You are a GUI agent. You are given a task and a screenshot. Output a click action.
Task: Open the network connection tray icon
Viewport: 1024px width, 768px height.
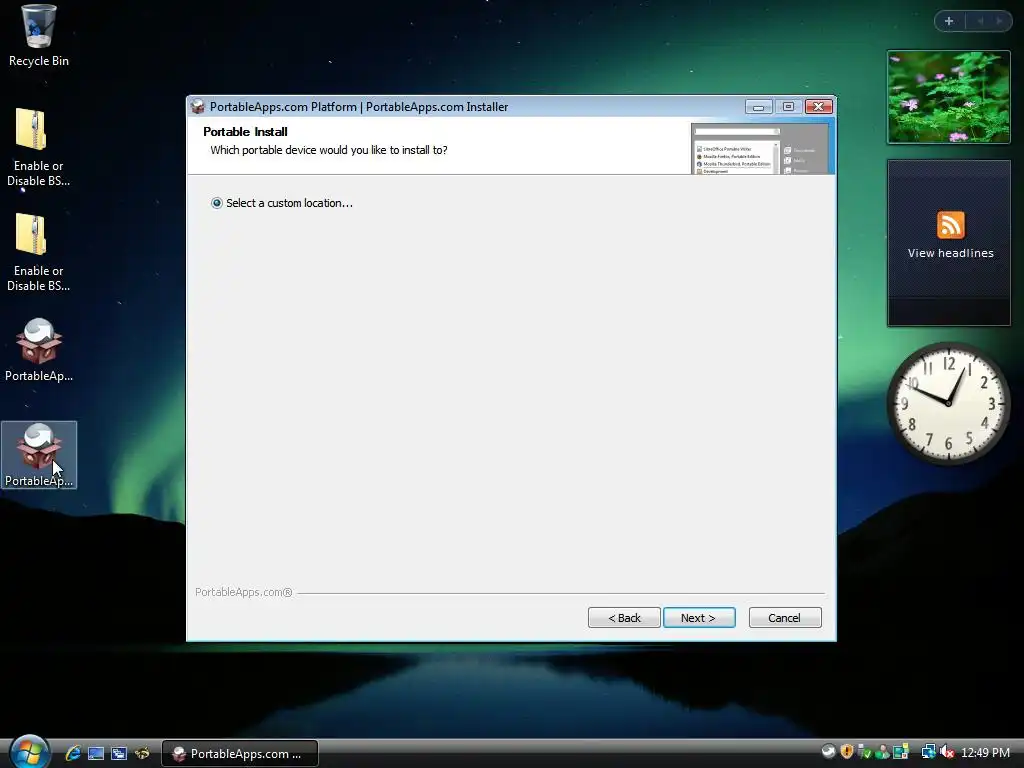coord(928,752)
